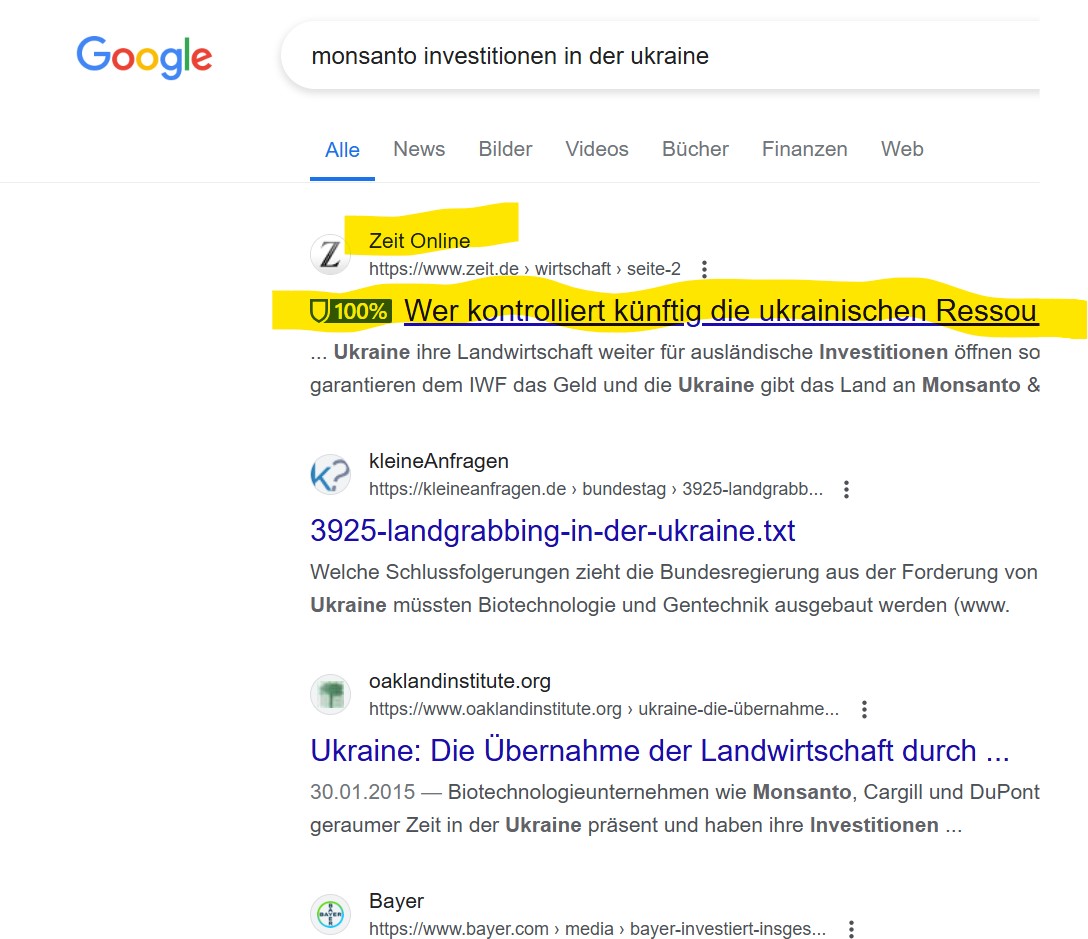Open more options for oaklandinstitute.org result
1088x939 pixels.
tap(864, 709)
